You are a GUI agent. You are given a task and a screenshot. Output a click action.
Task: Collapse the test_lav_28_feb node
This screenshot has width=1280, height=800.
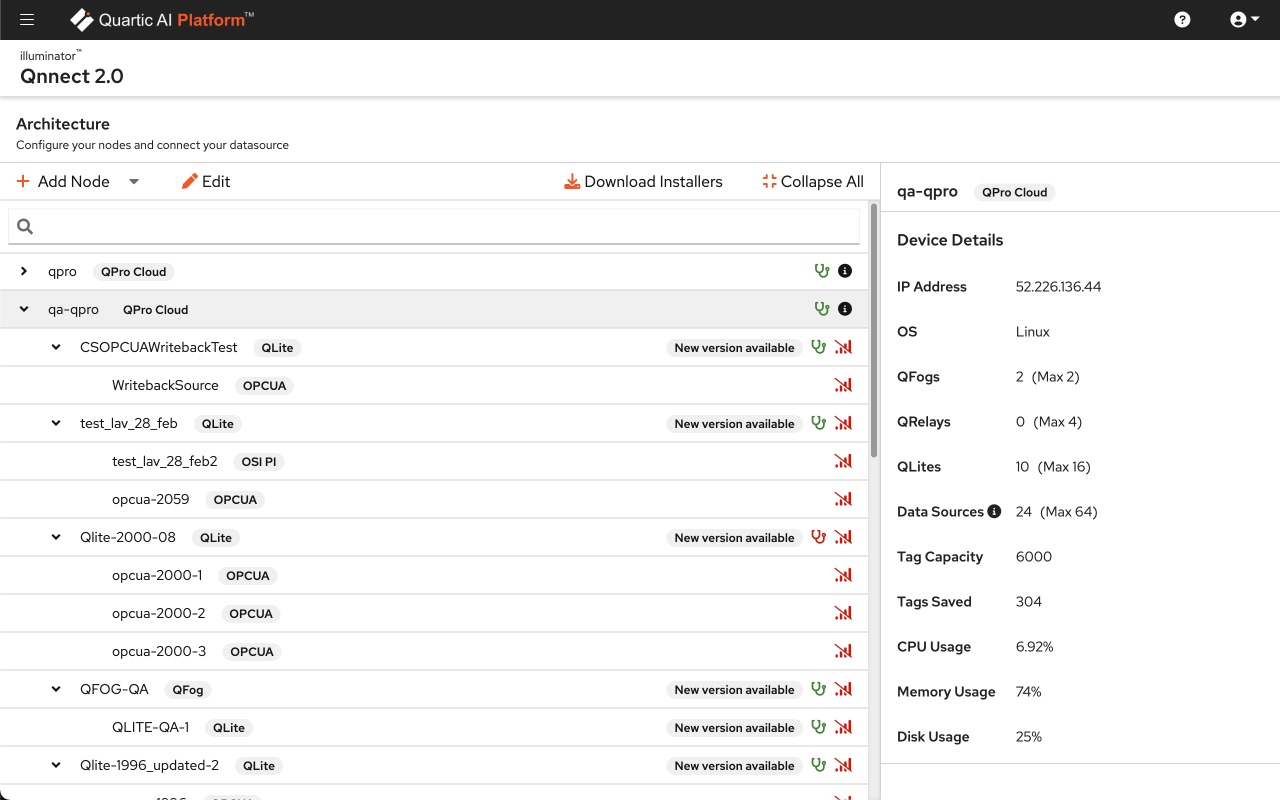click(x=56, y=423)
